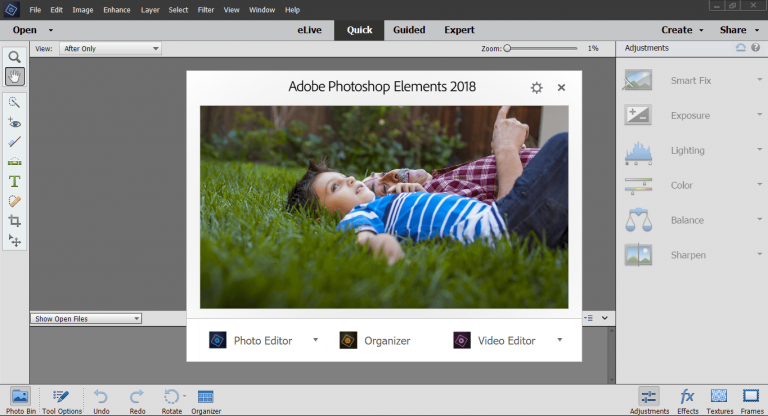Open Video Editor dropdown arrow

[559, 340]
